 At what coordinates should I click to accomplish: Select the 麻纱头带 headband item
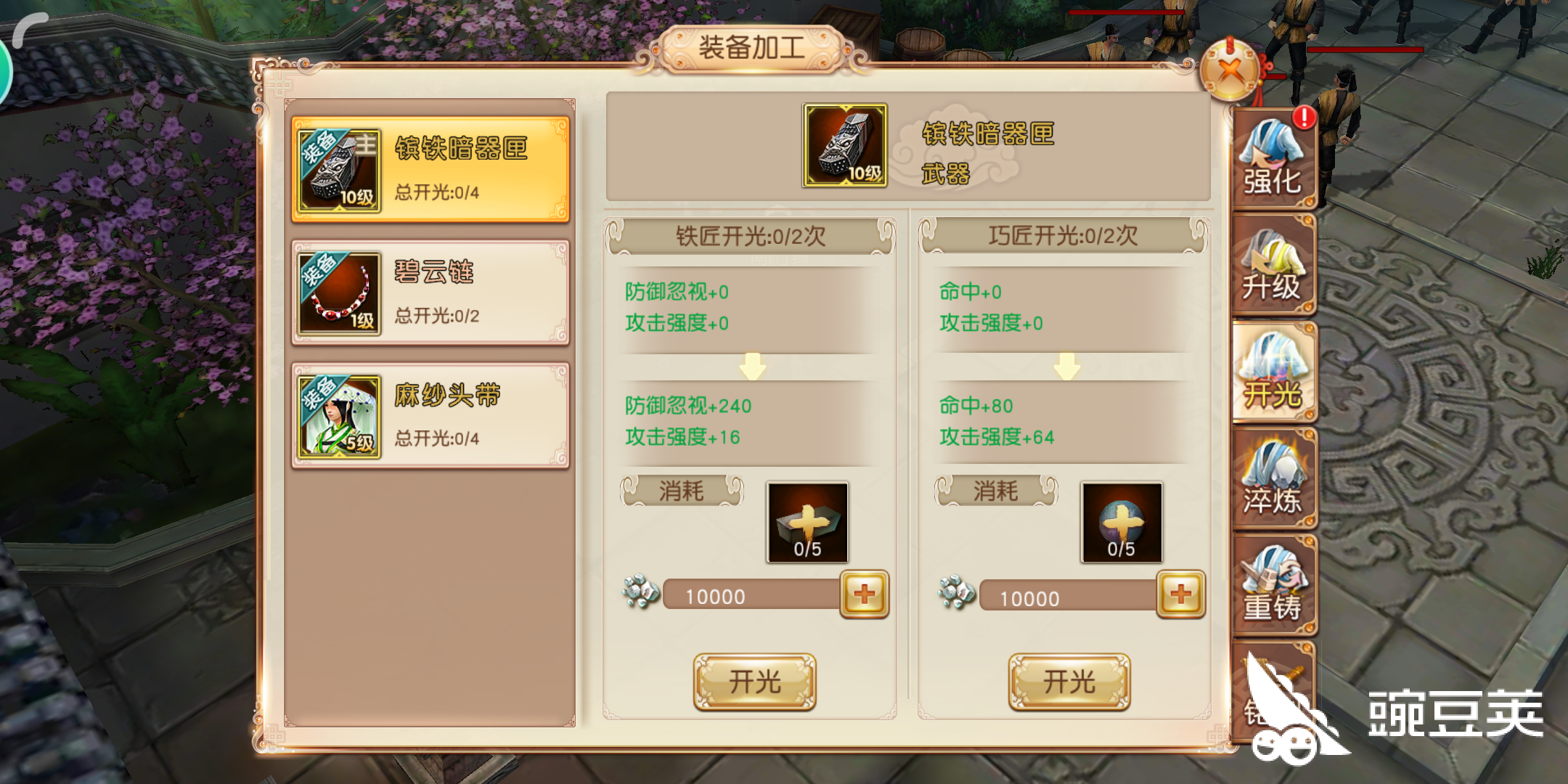[x=430, y=415]
